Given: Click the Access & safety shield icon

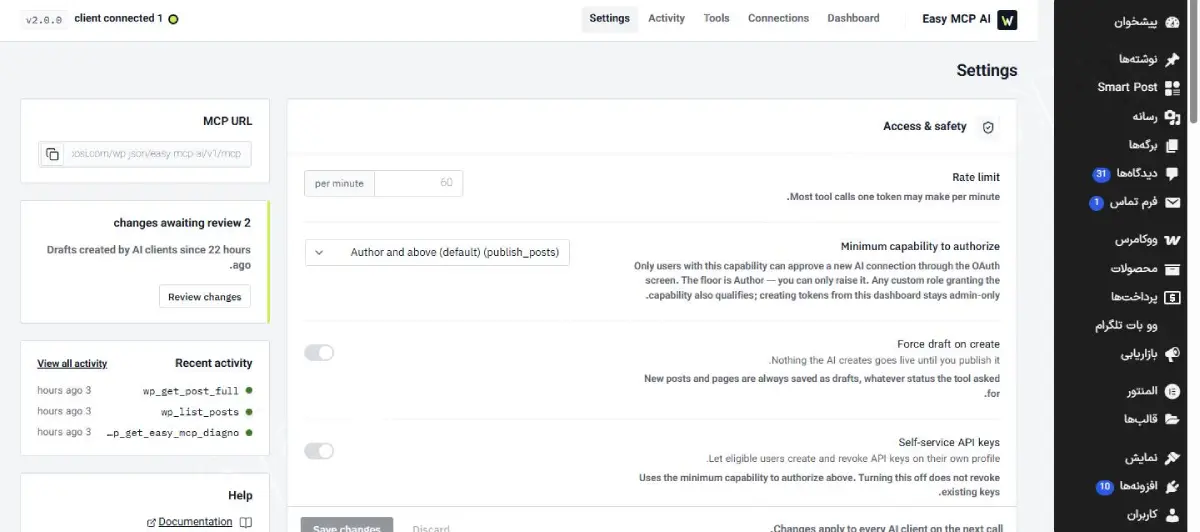Looking at the screenshot, I should (988, 127).
